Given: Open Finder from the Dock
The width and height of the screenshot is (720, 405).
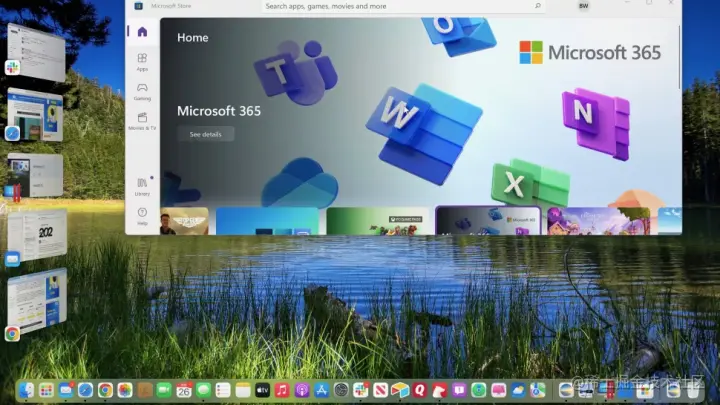Looking at the screenshot, I should (x=27, y=390).
